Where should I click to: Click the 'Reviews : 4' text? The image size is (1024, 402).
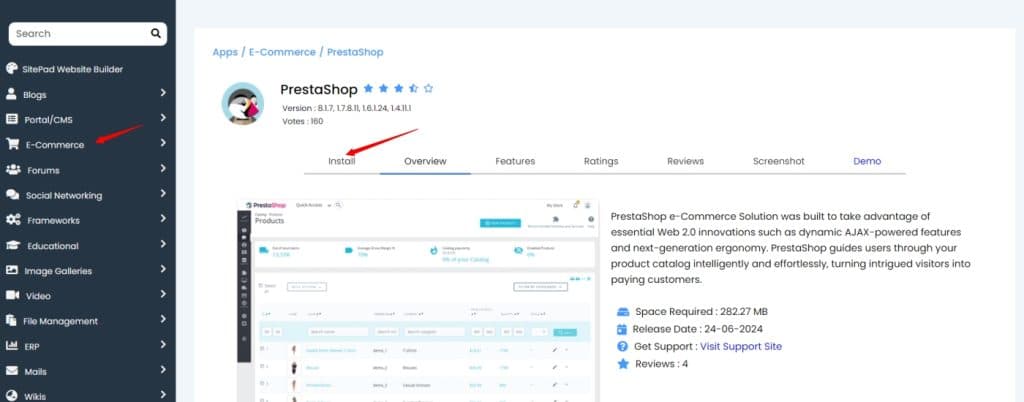[662, 363]
